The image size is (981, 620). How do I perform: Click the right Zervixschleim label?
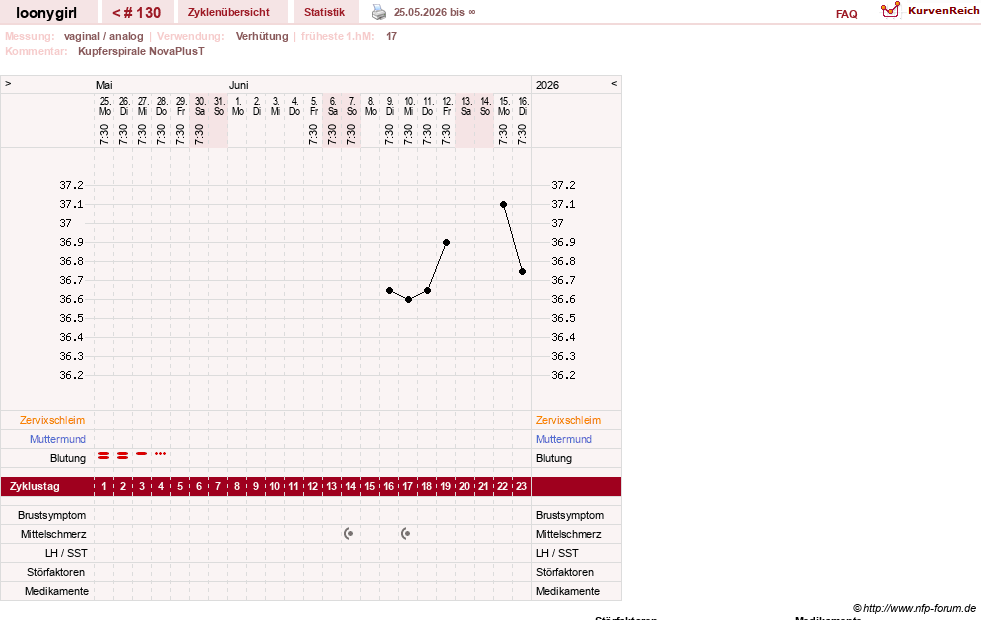(x=568, y=420)
